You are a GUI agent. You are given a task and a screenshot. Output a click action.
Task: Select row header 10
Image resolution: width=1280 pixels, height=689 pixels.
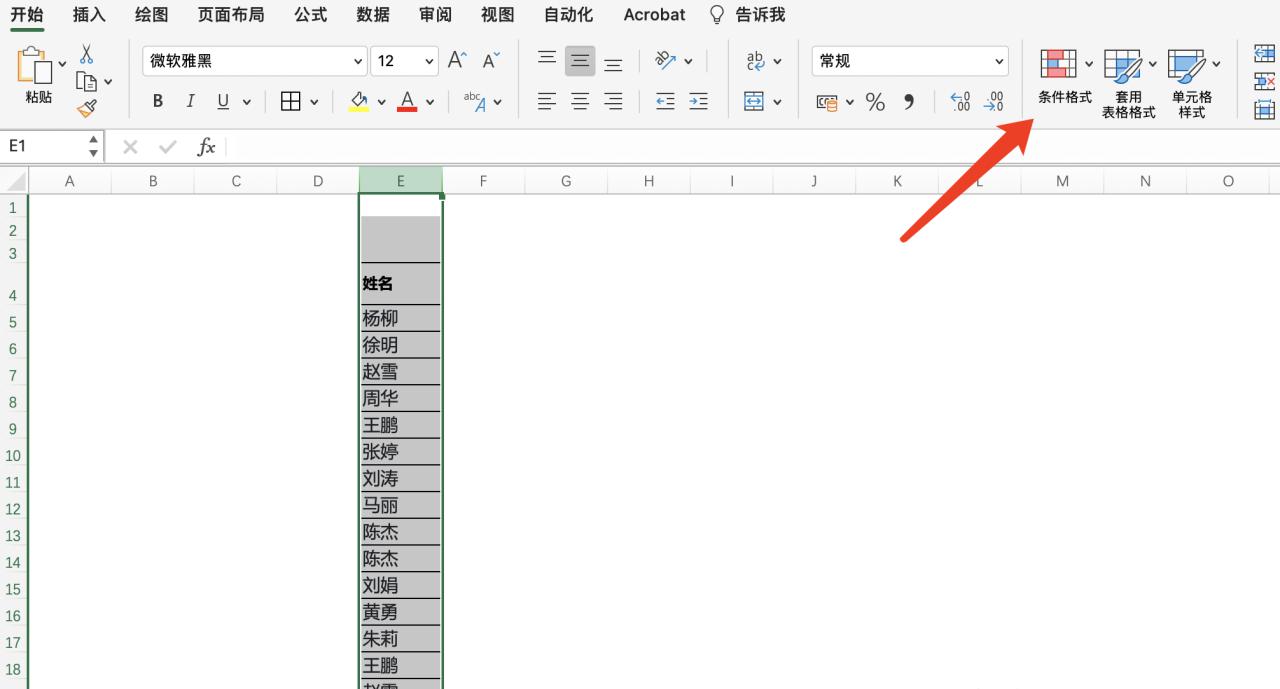pos(13,455)
